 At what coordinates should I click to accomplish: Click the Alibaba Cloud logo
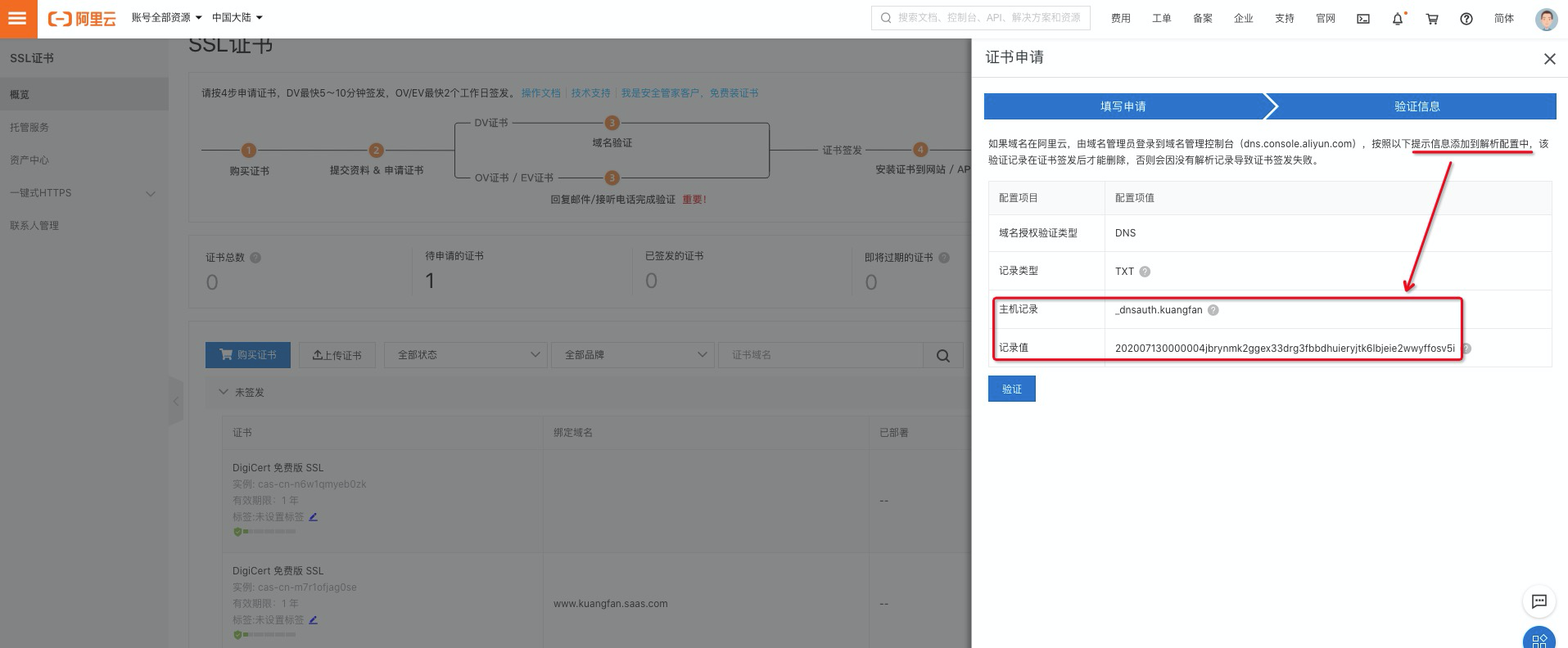82,18
